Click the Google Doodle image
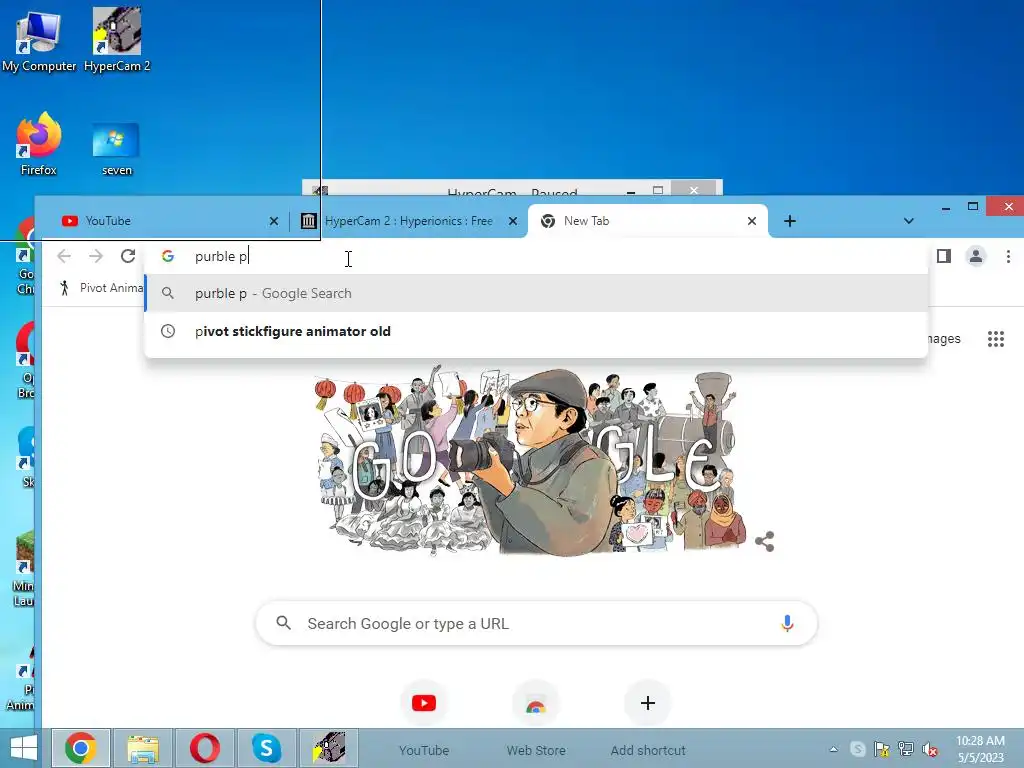This screenshot has width=1024, height=768. coord(530,460)
